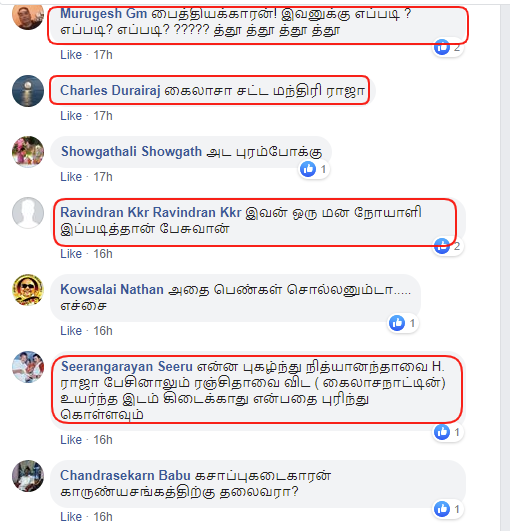Click thumbs-up reaction icon on Seerangarayan's comment
This screenshot has width=510, height=531.
tap(442, 432)
